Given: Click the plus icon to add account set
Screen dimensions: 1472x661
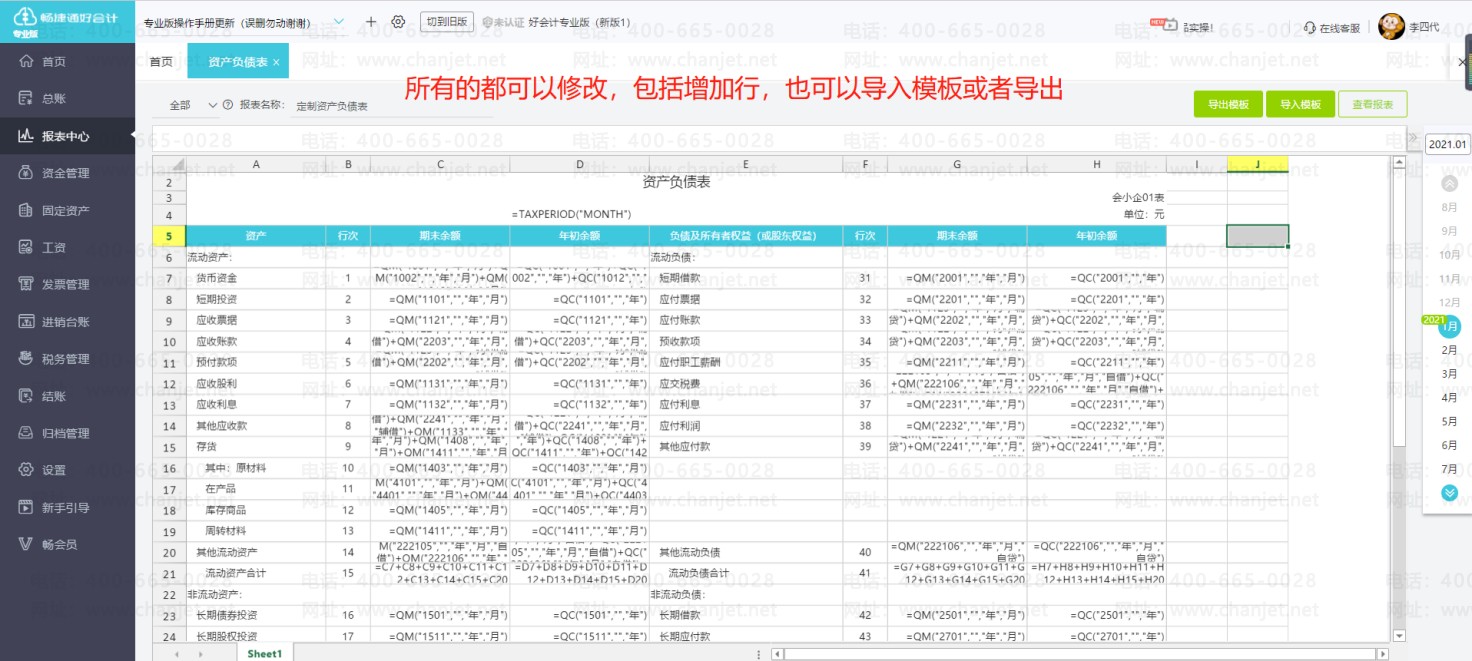Looking at the screenshot, I should (x=371, y=22).
